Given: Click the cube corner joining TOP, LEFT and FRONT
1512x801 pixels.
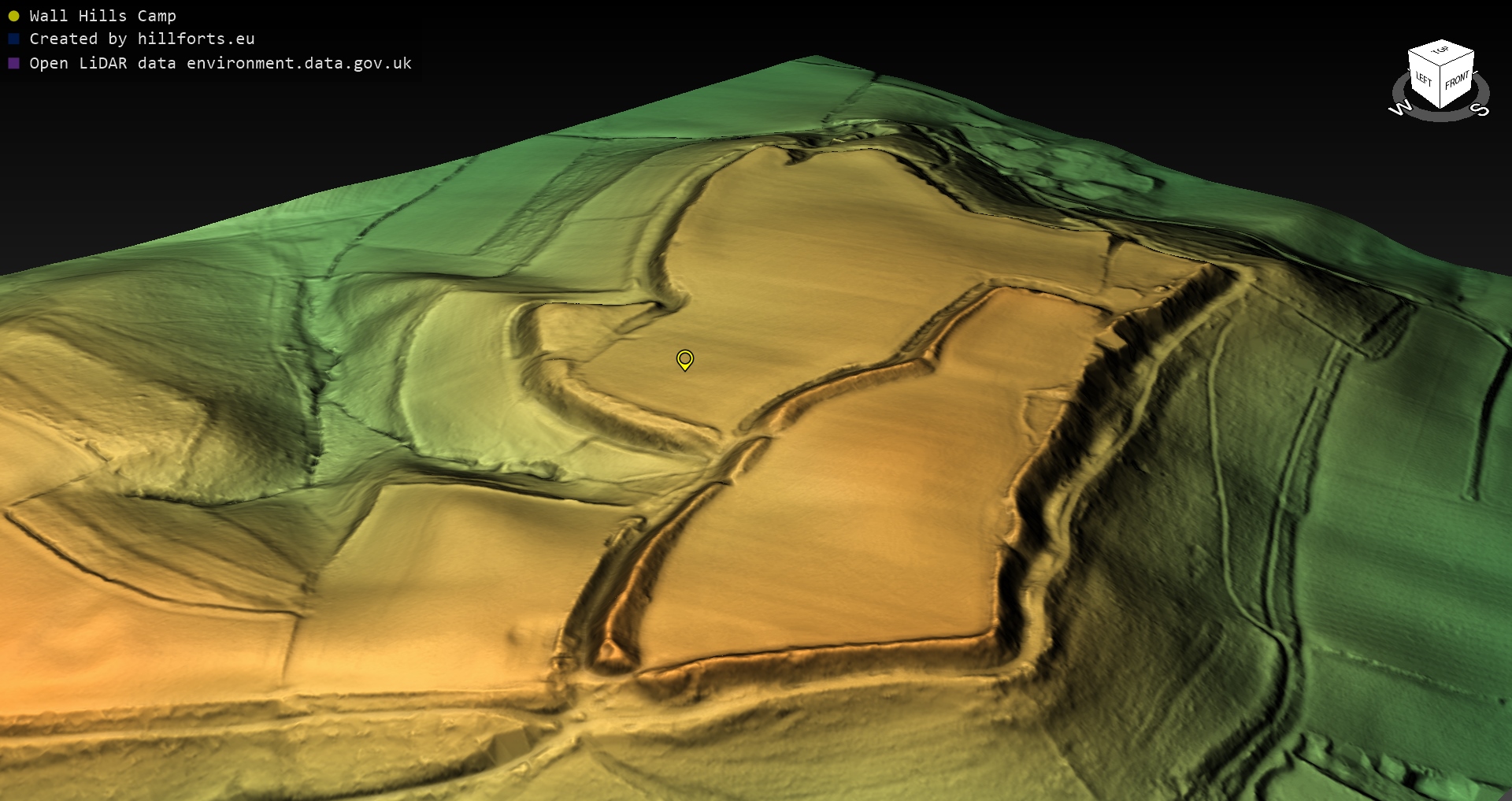Looking at the screenshot, I should [x=1441, y=65].
